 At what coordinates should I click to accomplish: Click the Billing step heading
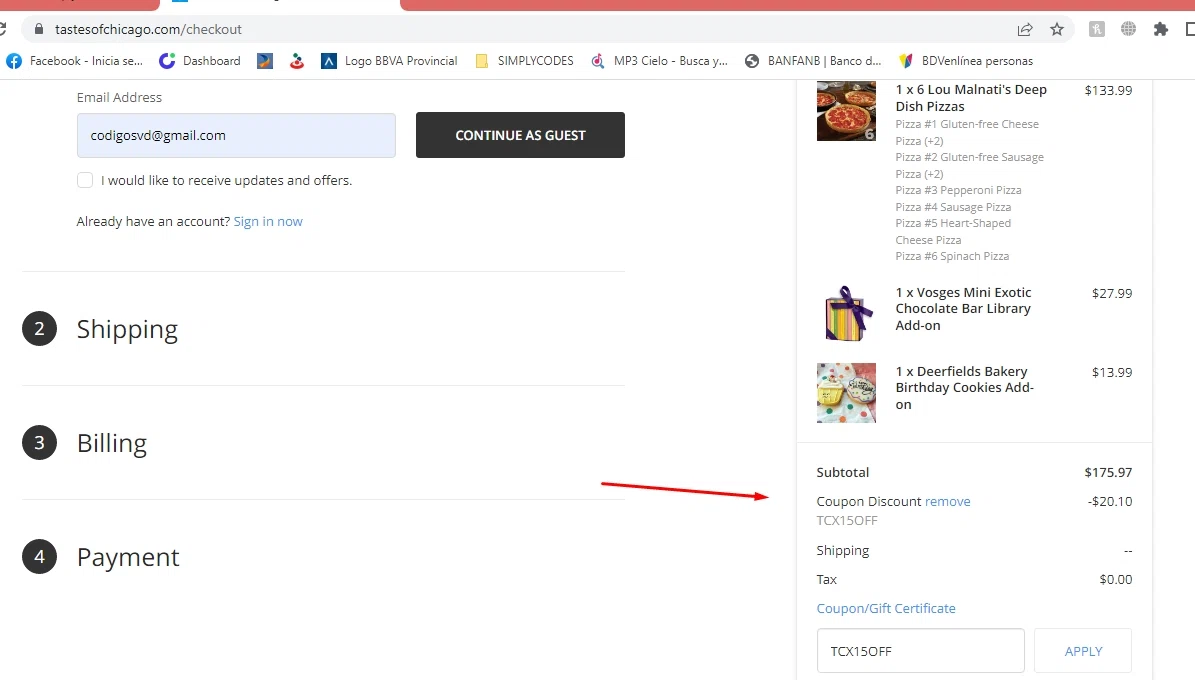(x=112, y=443)
